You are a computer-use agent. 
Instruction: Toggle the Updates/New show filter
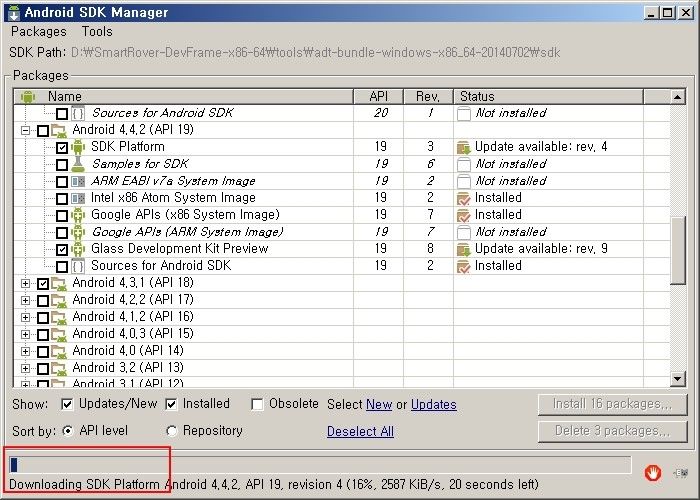[x=67, y=404]
